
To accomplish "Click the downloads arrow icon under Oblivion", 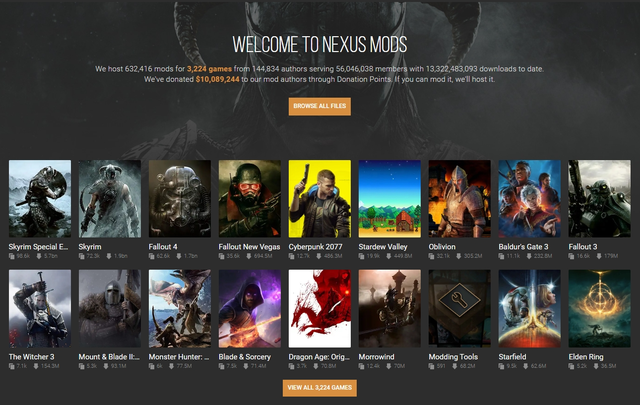I will [459, 256].
